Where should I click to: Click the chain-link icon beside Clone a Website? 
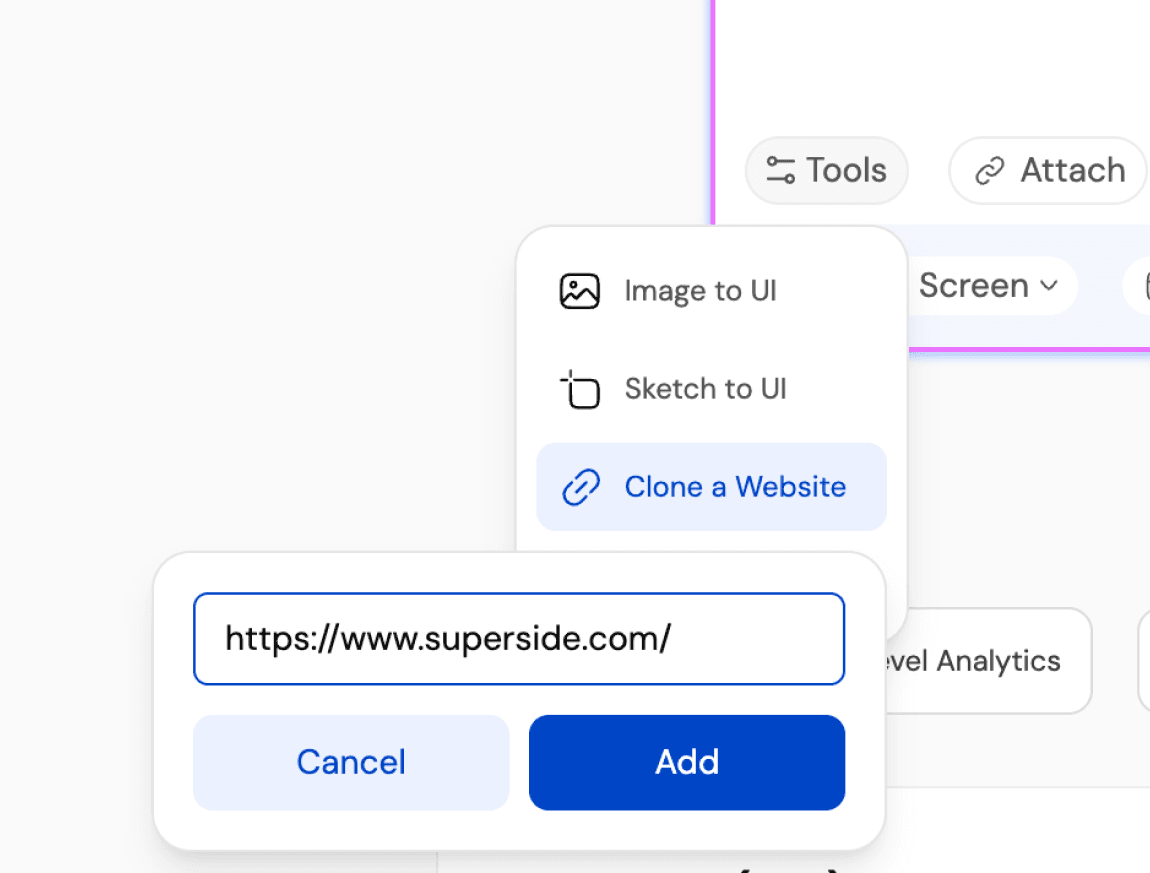[x=581, y=487]
